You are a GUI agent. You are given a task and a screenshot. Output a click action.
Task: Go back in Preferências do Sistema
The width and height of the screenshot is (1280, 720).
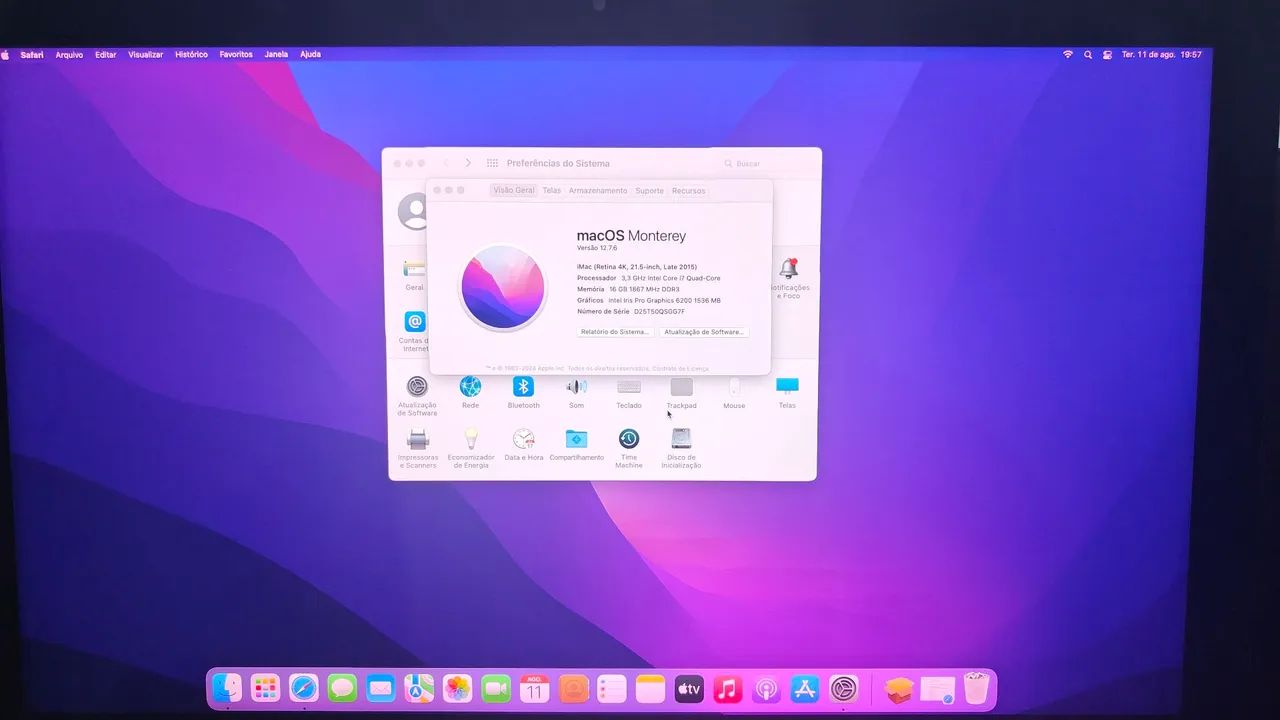coord(446,163)
